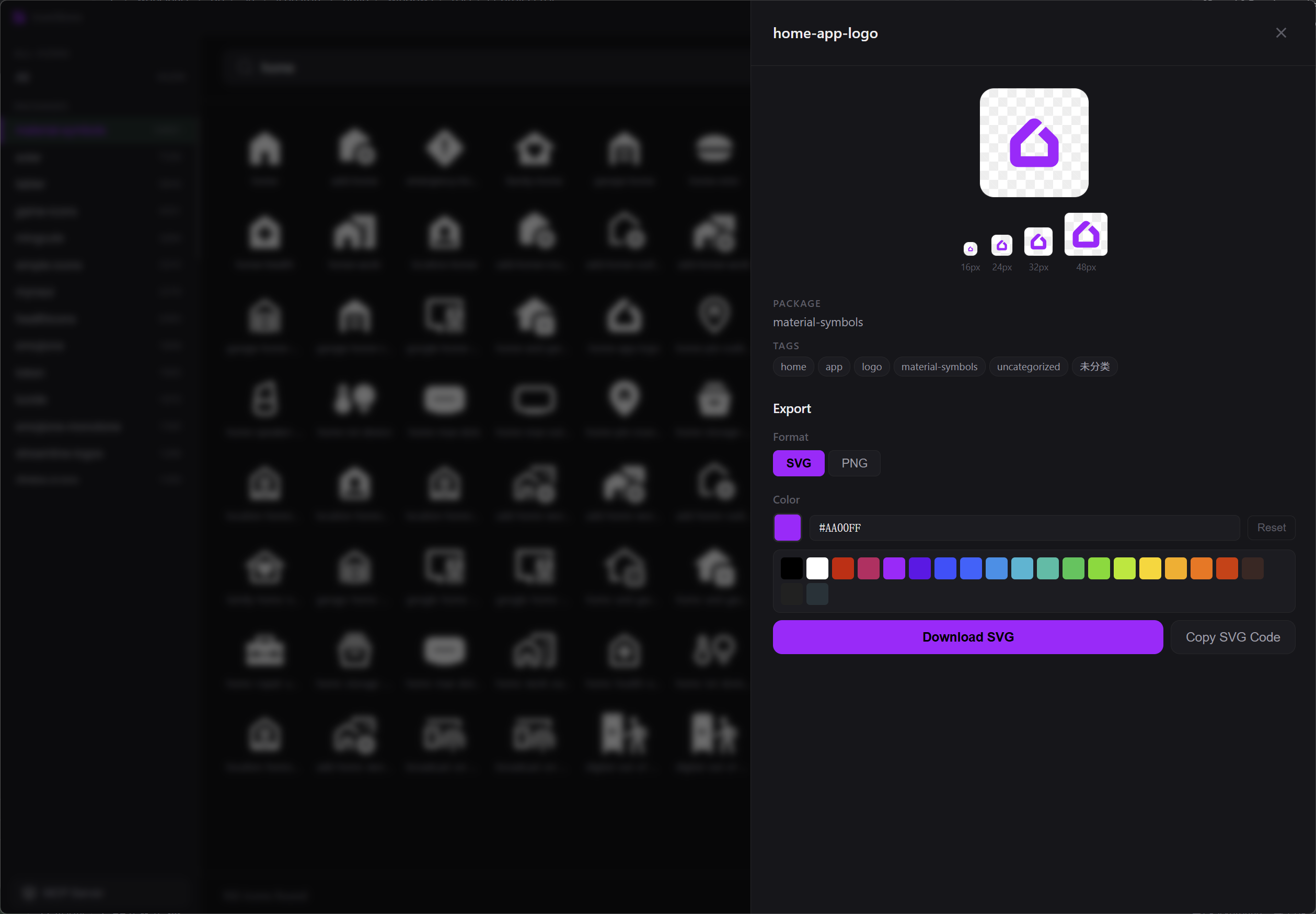Pick the red palette swatch

coord(842,568)
